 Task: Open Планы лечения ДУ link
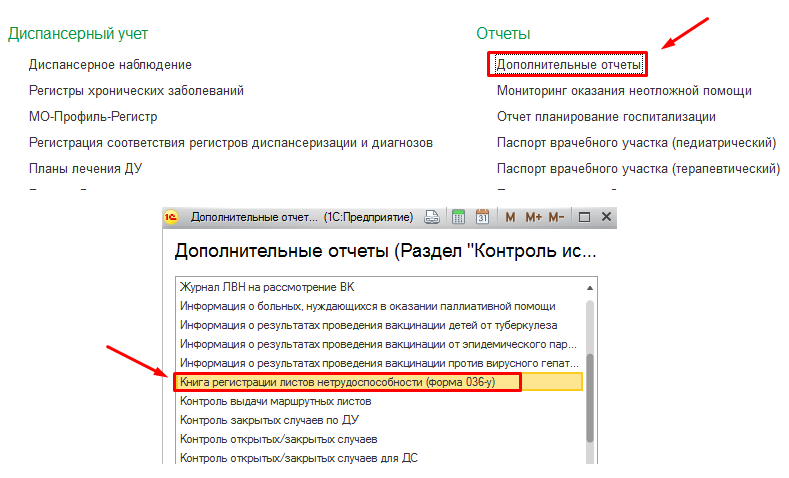[85, 169]
